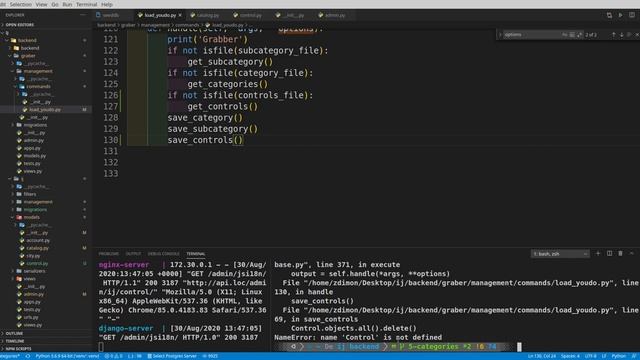This screenshot has height=360, width=640.
Task: Click the code "get_categories()" on line 125
Action: (x=228, y=84)
